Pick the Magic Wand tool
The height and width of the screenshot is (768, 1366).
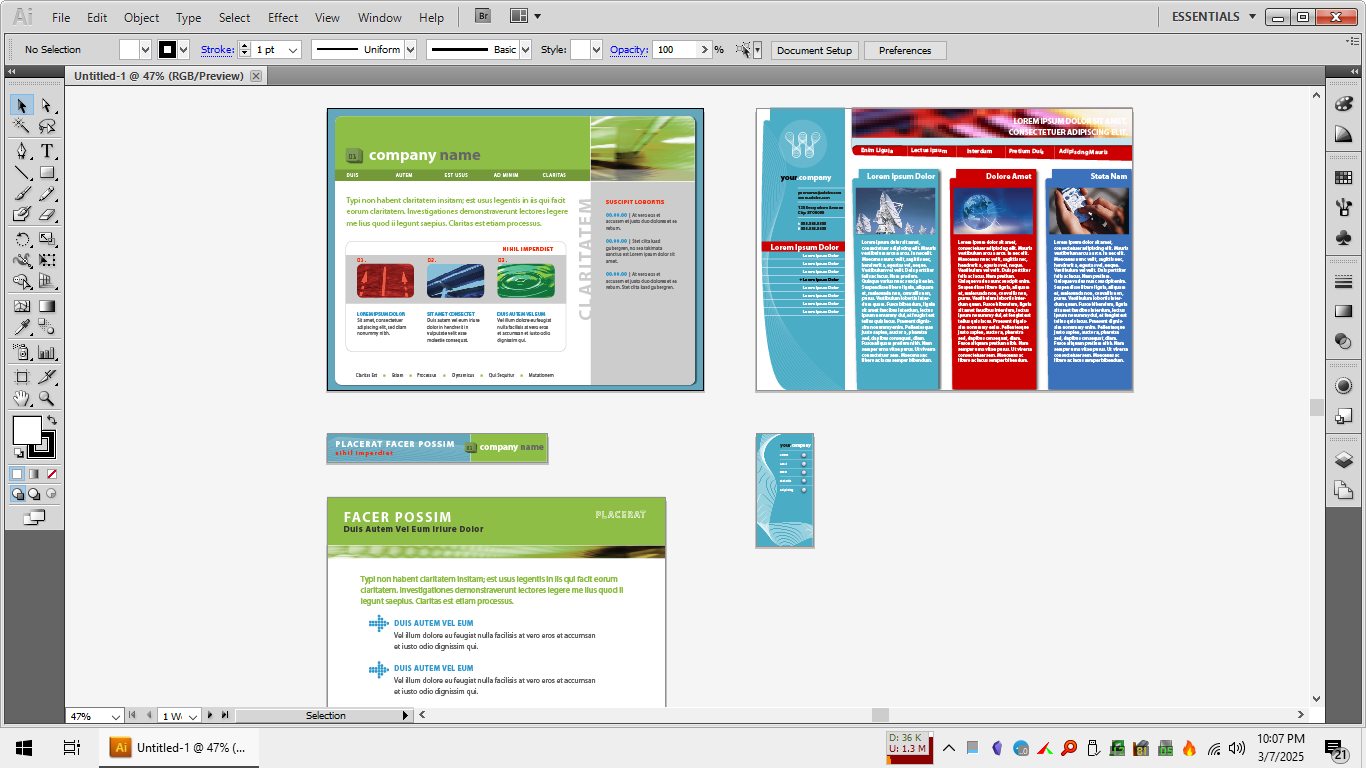(x=22, y=127)
